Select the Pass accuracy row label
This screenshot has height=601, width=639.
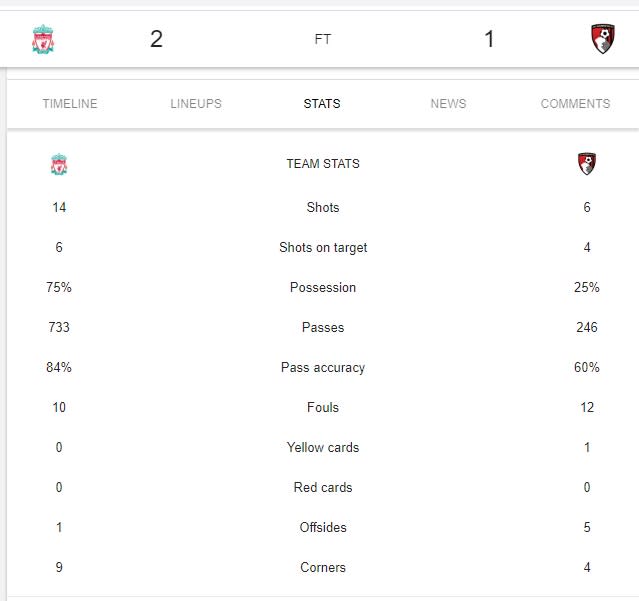[x=323, y=368]
